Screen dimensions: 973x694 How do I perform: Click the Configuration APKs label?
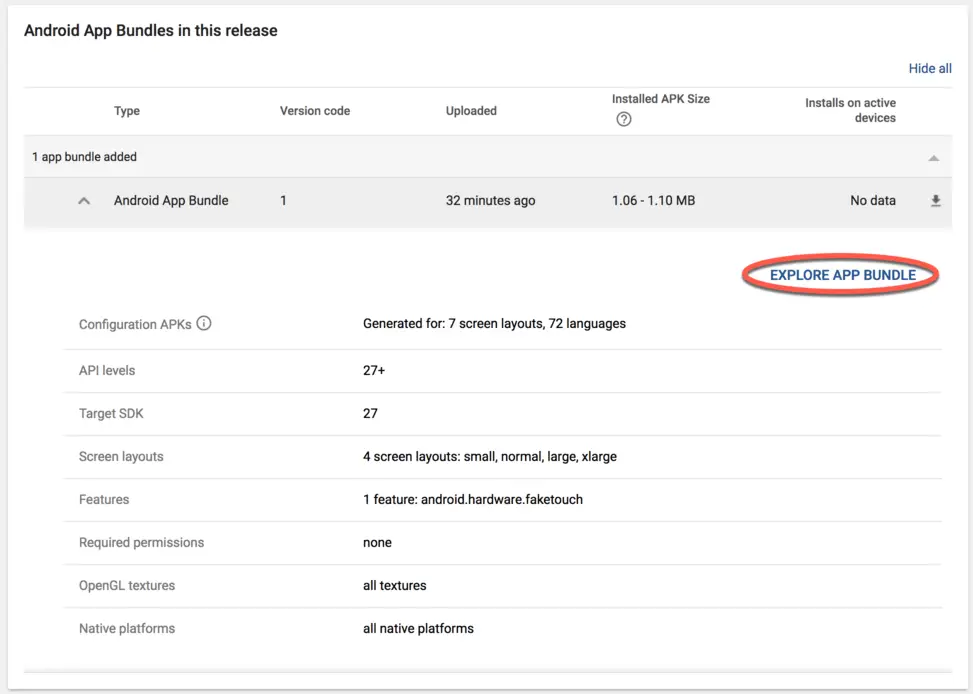pyautogui.click(x=135, y=325)
